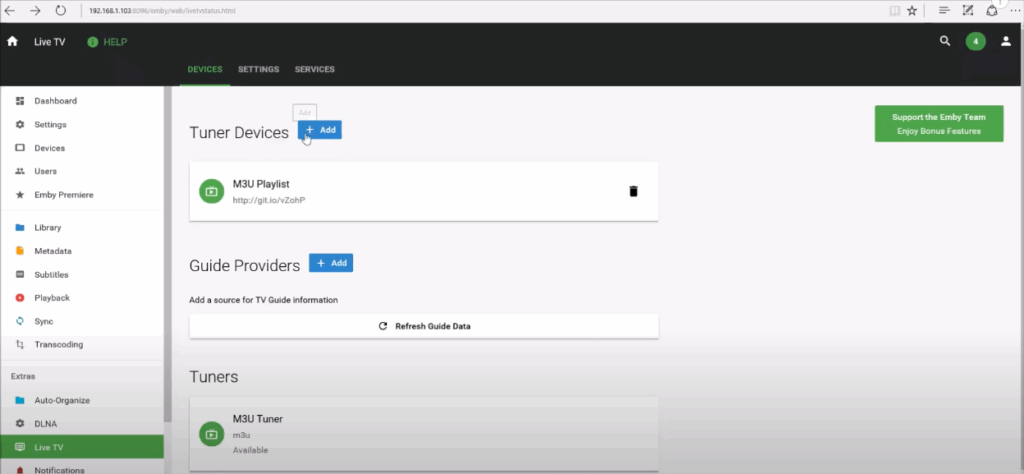Click the green M3U Playlist device icon
The height and width of the screenshot is (474, 1024).
[x=211, y=191]
